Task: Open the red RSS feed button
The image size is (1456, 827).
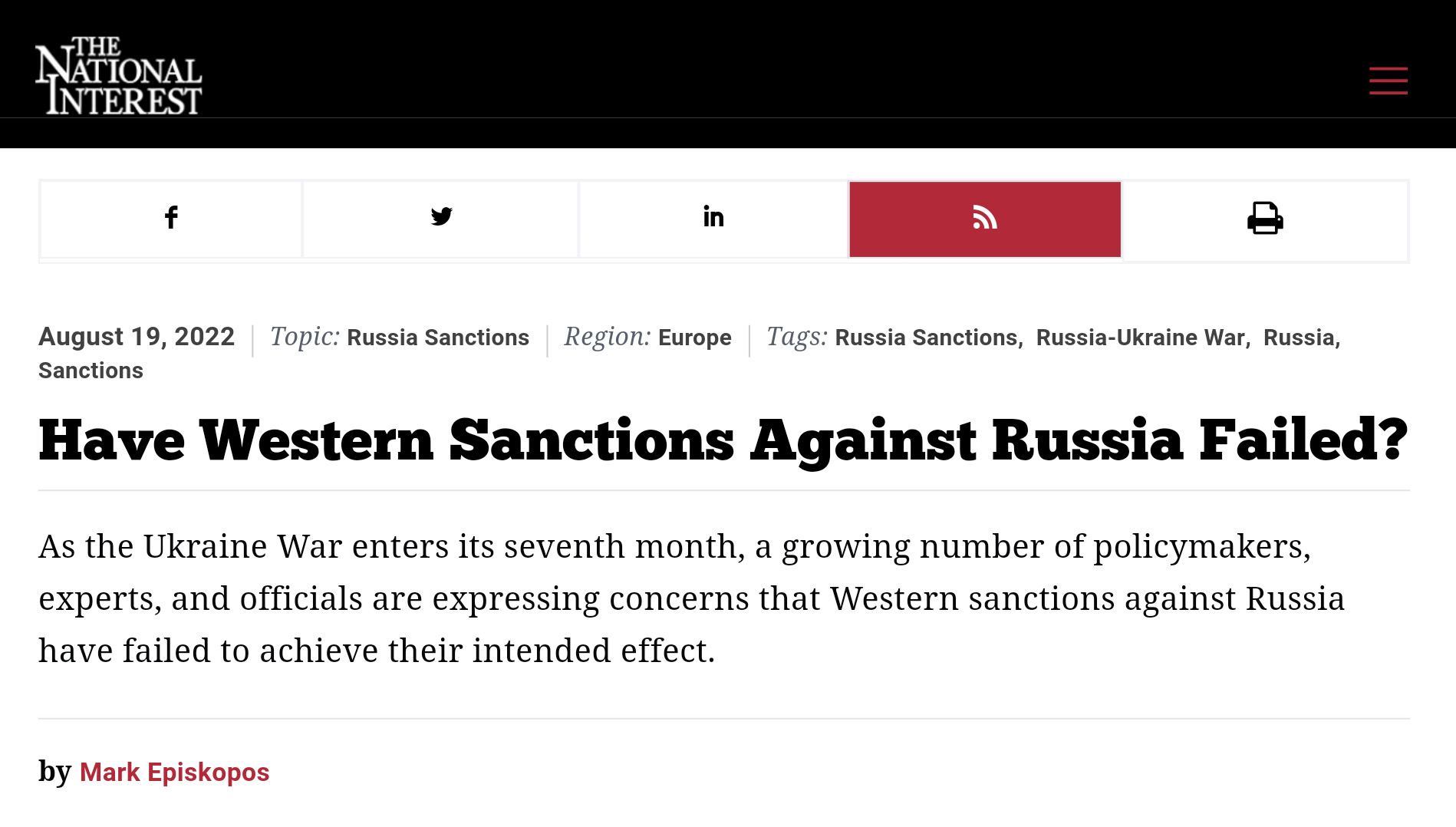Action: (985, 219)
